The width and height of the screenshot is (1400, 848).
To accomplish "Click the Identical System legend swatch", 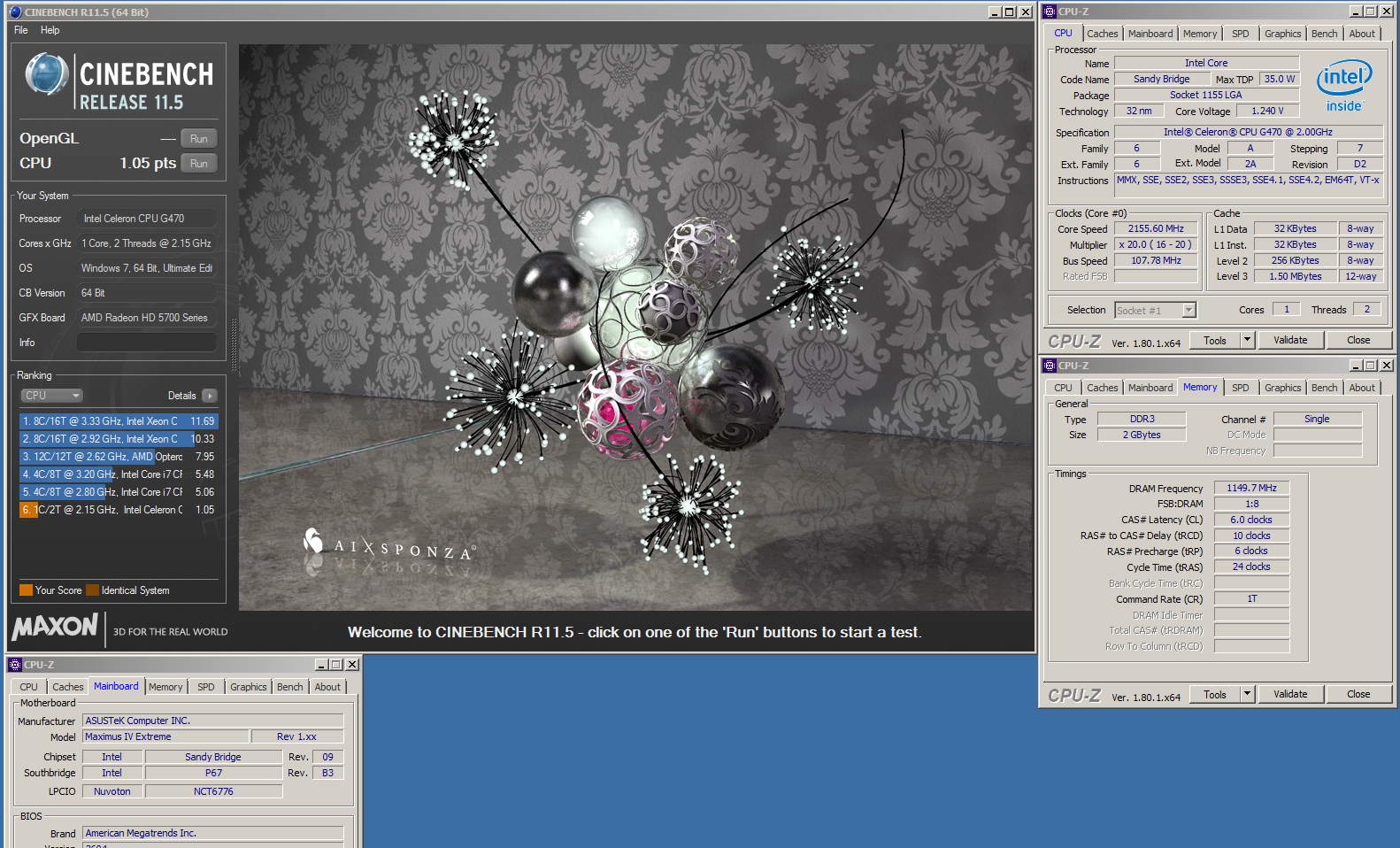I will click(92, 590).
